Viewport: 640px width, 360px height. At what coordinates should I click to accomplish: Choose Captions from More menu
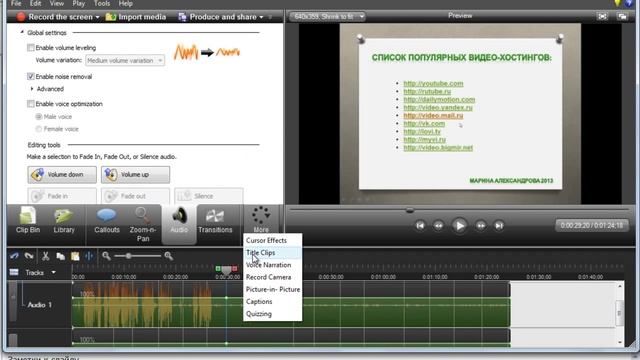pos(273,302)
